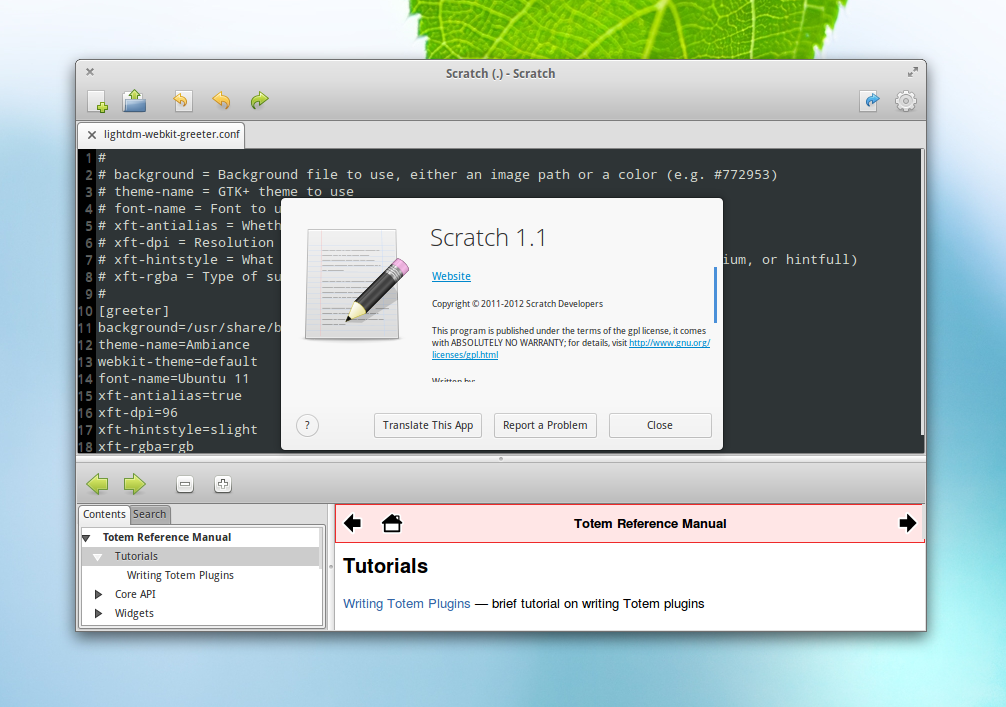Open the Share menu icon

(x=870, y=101)
